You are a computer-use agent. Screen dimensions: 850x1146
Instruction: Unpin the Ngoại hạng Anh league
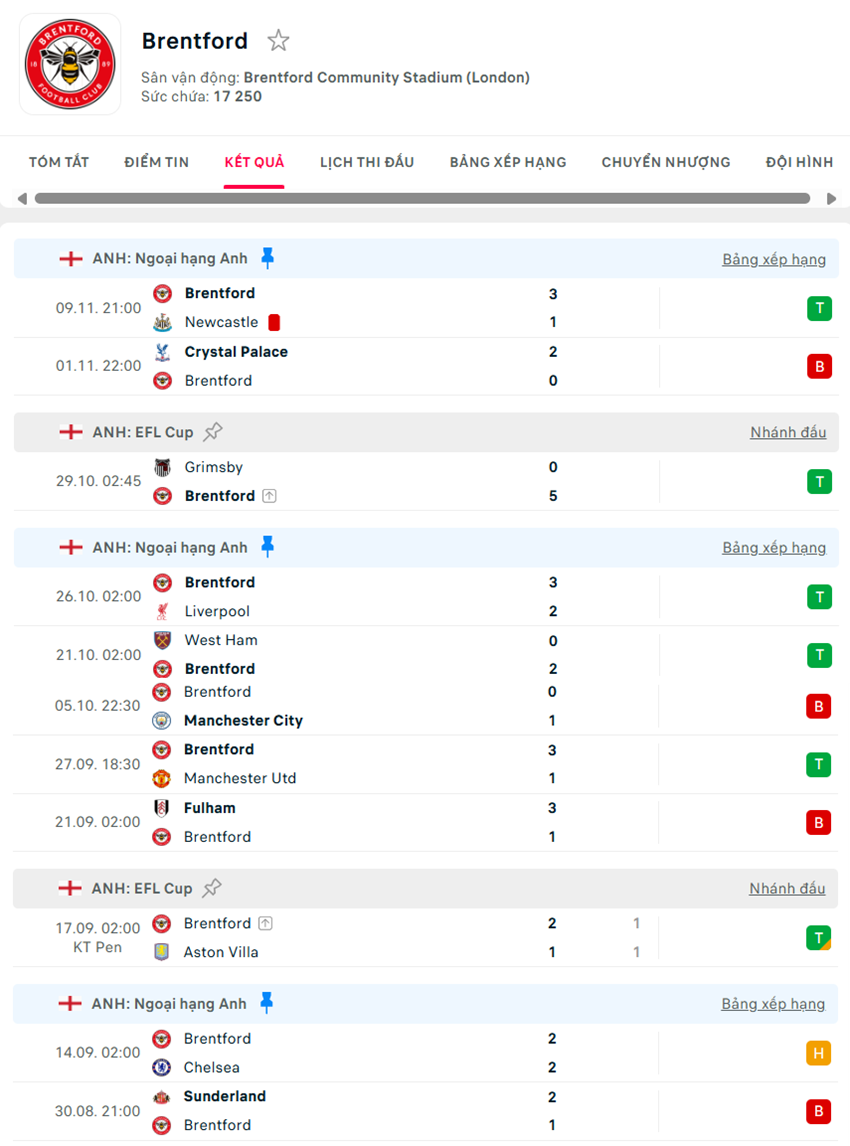click(266, 257)
